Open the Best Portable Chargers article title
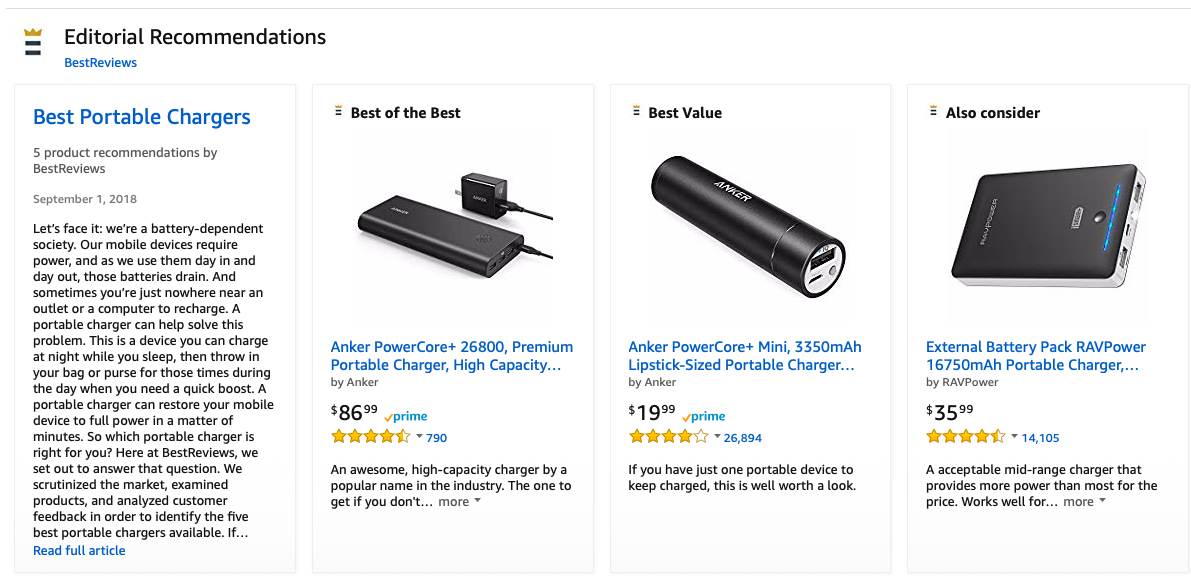 point(142,117)
